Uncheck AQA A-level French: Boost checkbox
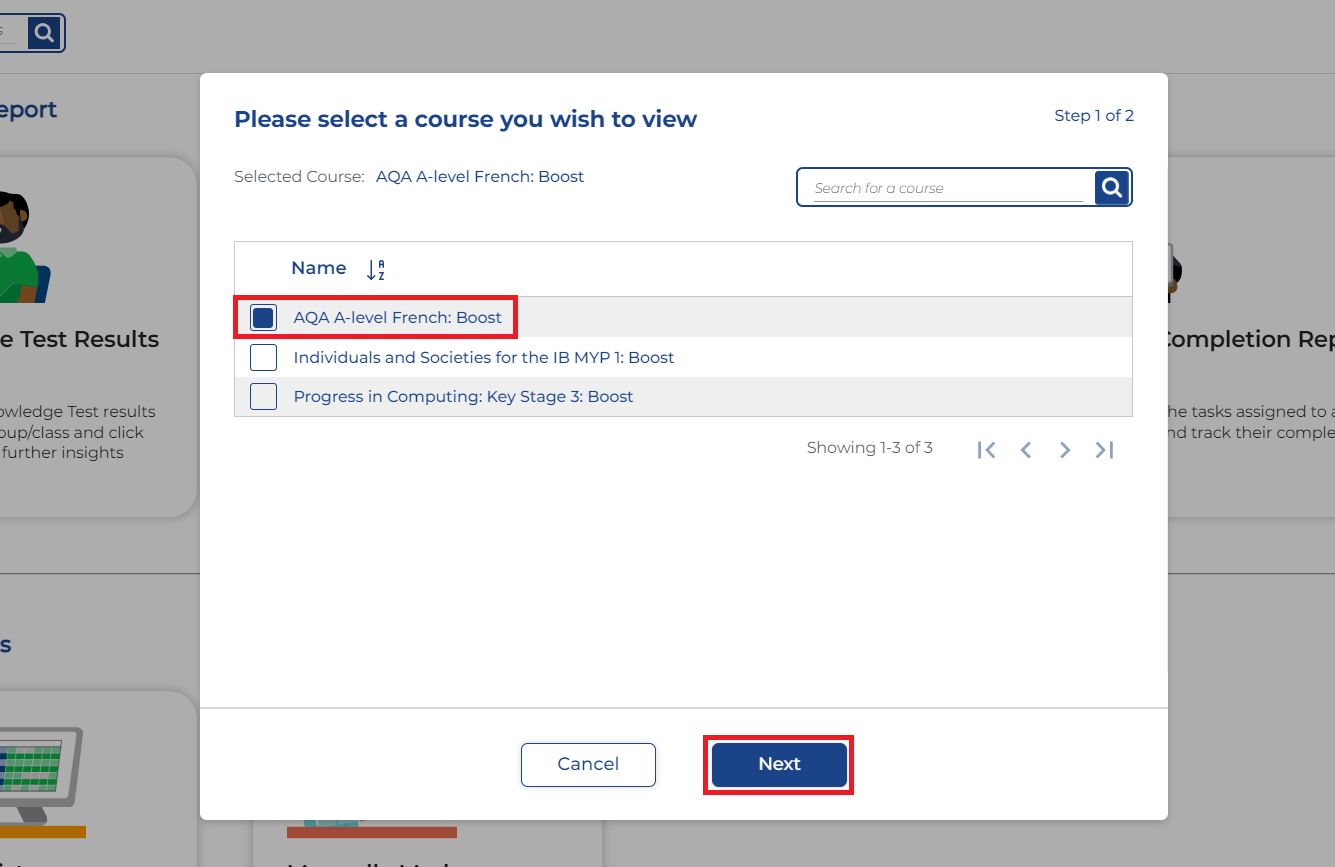Viewport: 1335px width, 867px height. (x=263, y=318)
